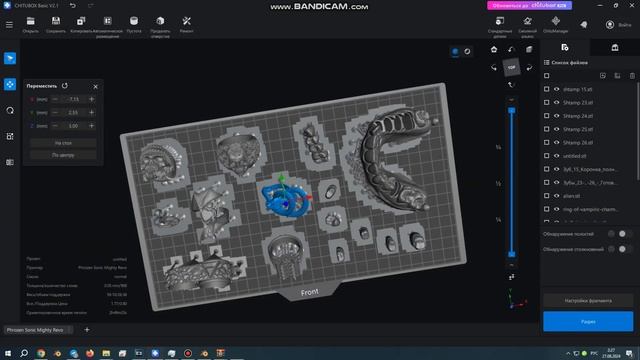Select the Rotate tool in left sidebar

(10, 111)
